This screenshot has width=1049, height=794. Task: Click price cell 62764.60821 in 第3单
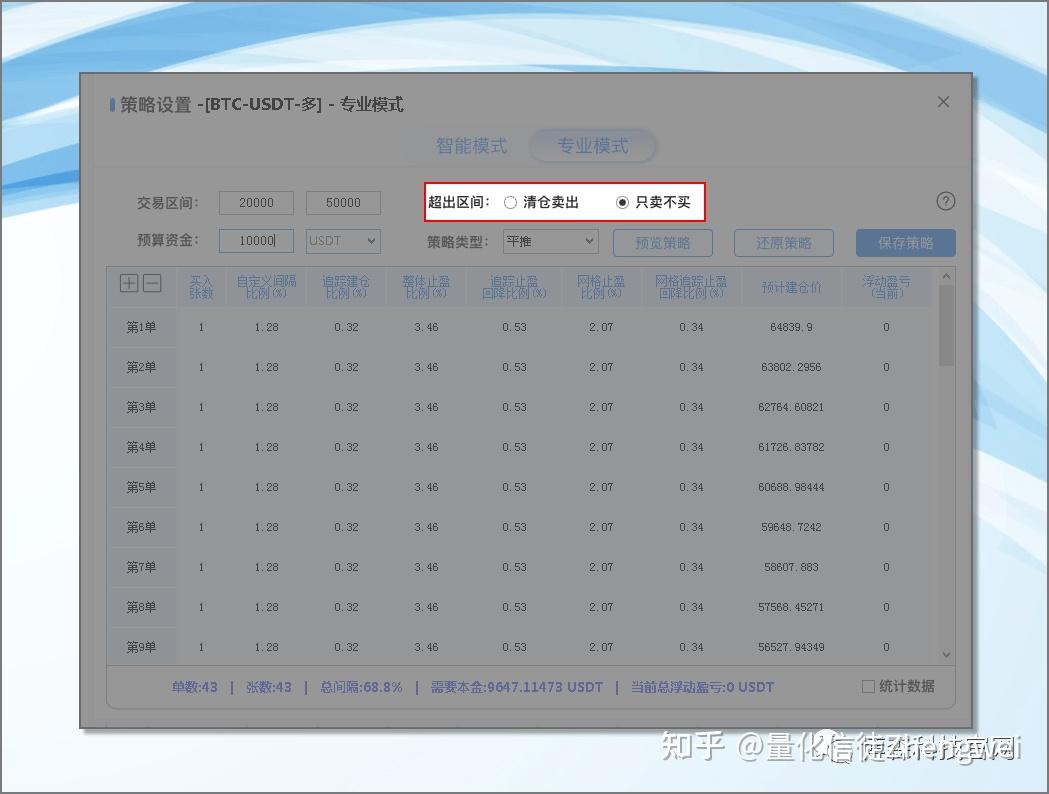[791, 407]
